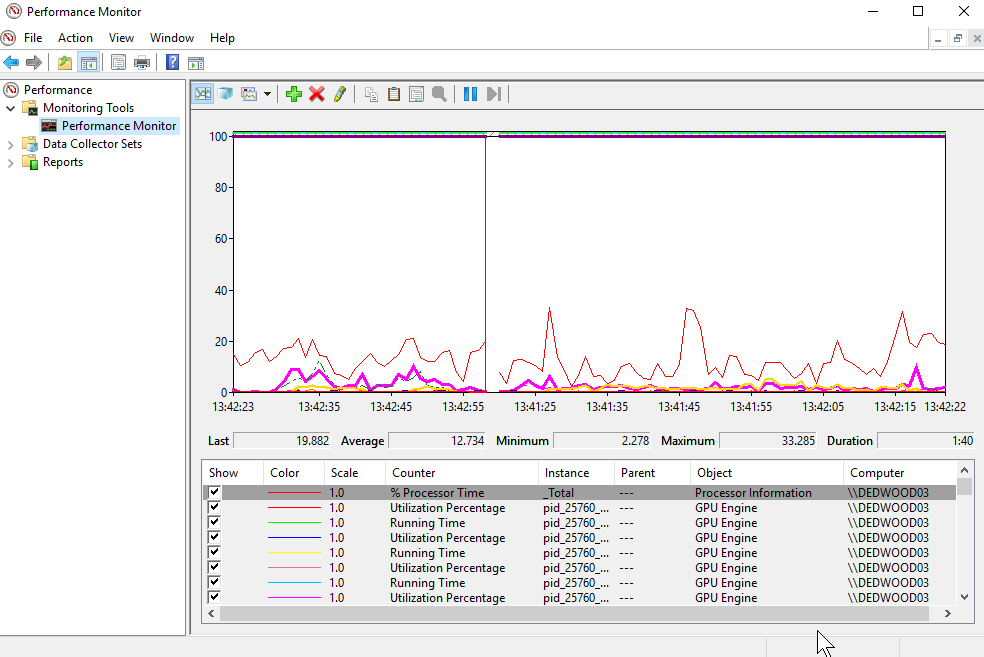The width and height of the screenshot is (984, 657).
Task: Delete the selected counter
Action: coord(317,93)
